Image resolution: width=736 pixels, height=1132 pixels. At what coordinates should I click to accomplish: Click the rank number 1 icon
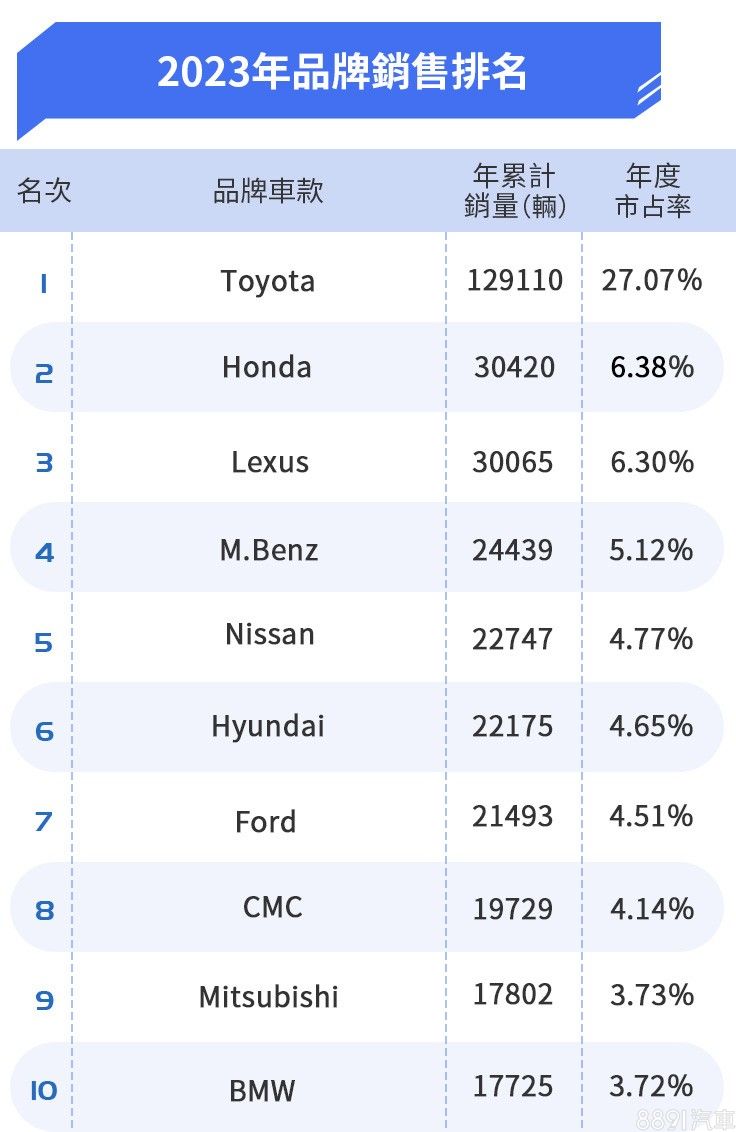[x=43, y=284]
